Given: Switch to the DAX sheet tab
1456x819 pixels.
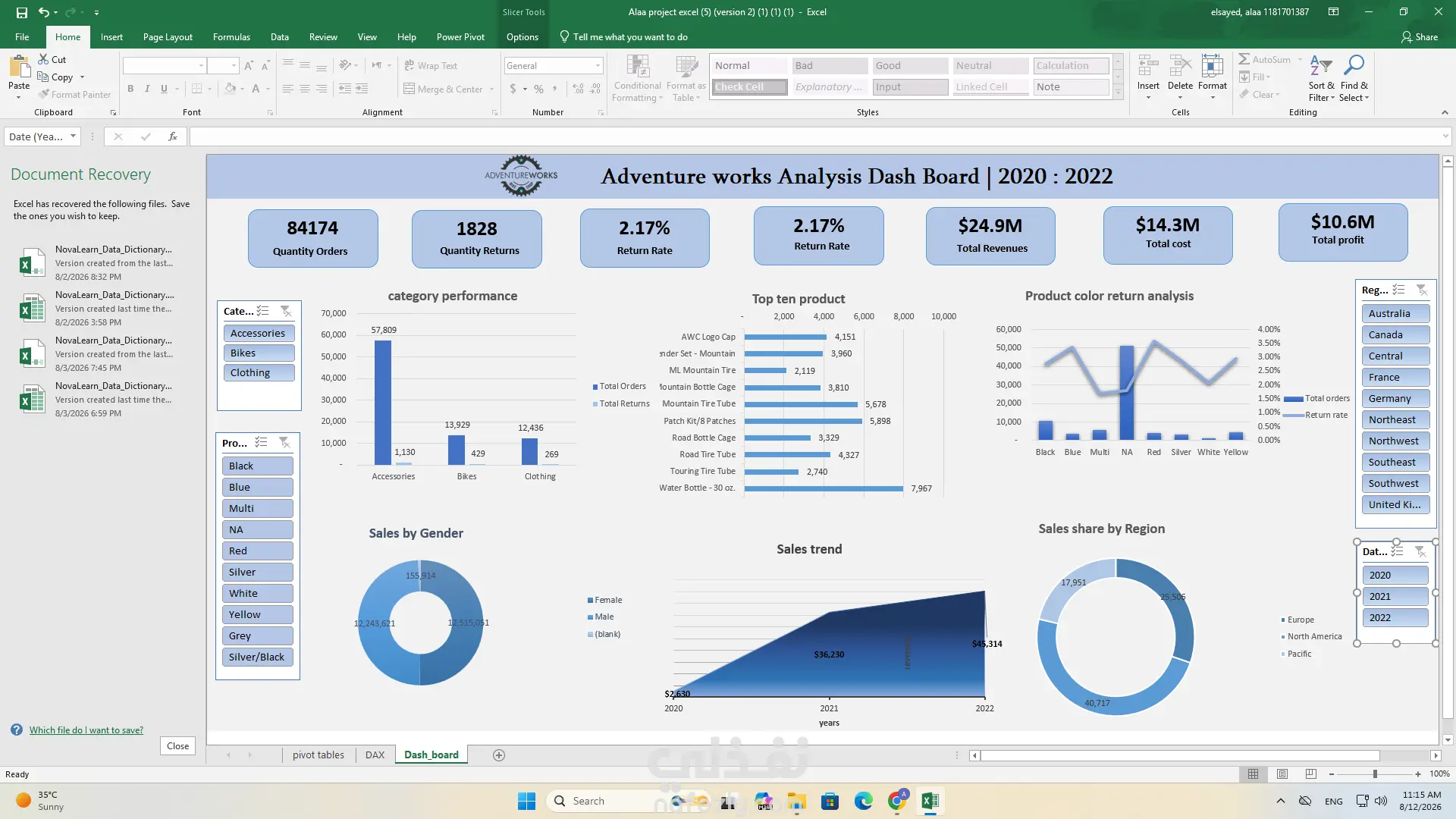Looking at the screenshot, I should (x=375, y=755).
